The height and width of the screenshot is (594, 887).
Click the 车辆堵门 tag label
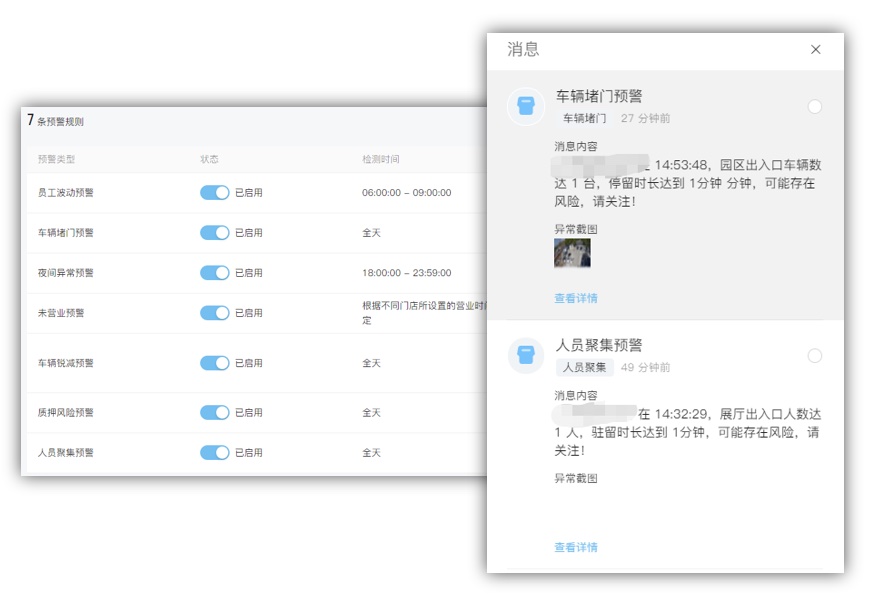[584, 118]
